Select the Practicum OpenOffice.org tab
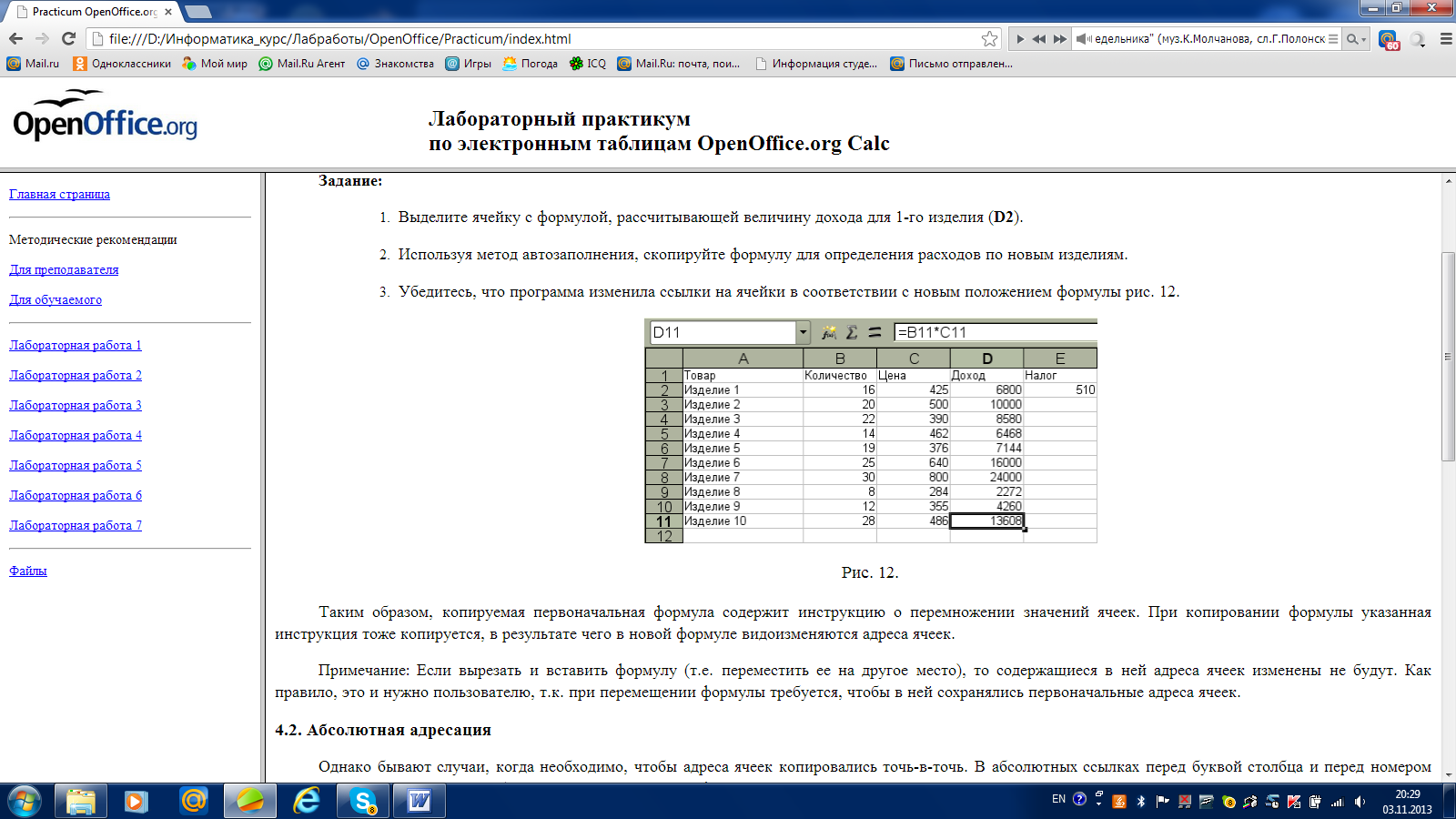This screenshot has height=819, width=1456. tap(91, 12)
